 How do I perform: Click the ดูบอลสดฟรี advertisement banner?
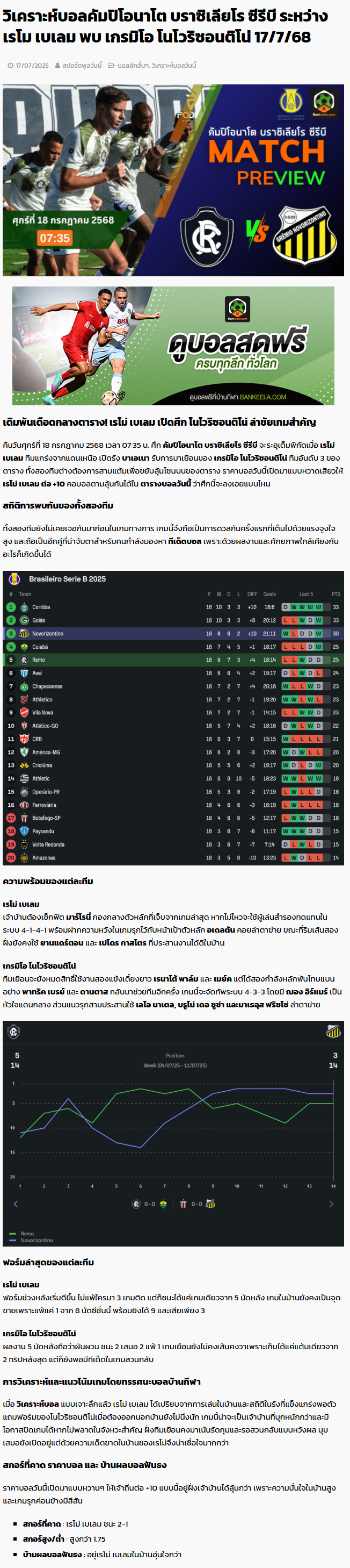[173, 346]
